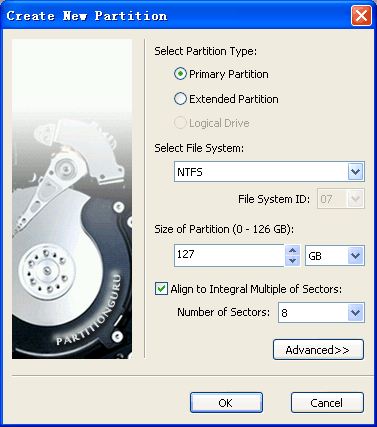Close the Create New Partition dialog

point(361,15)
